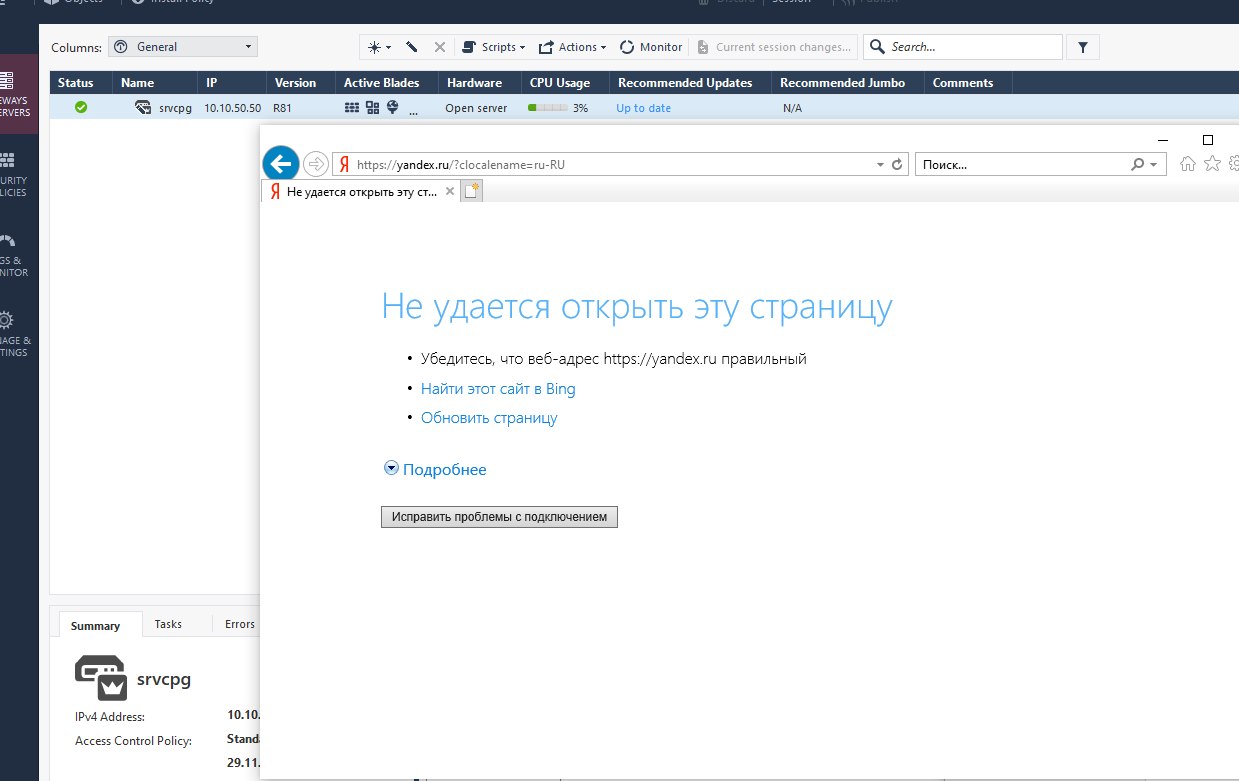Click the Monitor button
The image size is (1239, 781).
[651, 47]
